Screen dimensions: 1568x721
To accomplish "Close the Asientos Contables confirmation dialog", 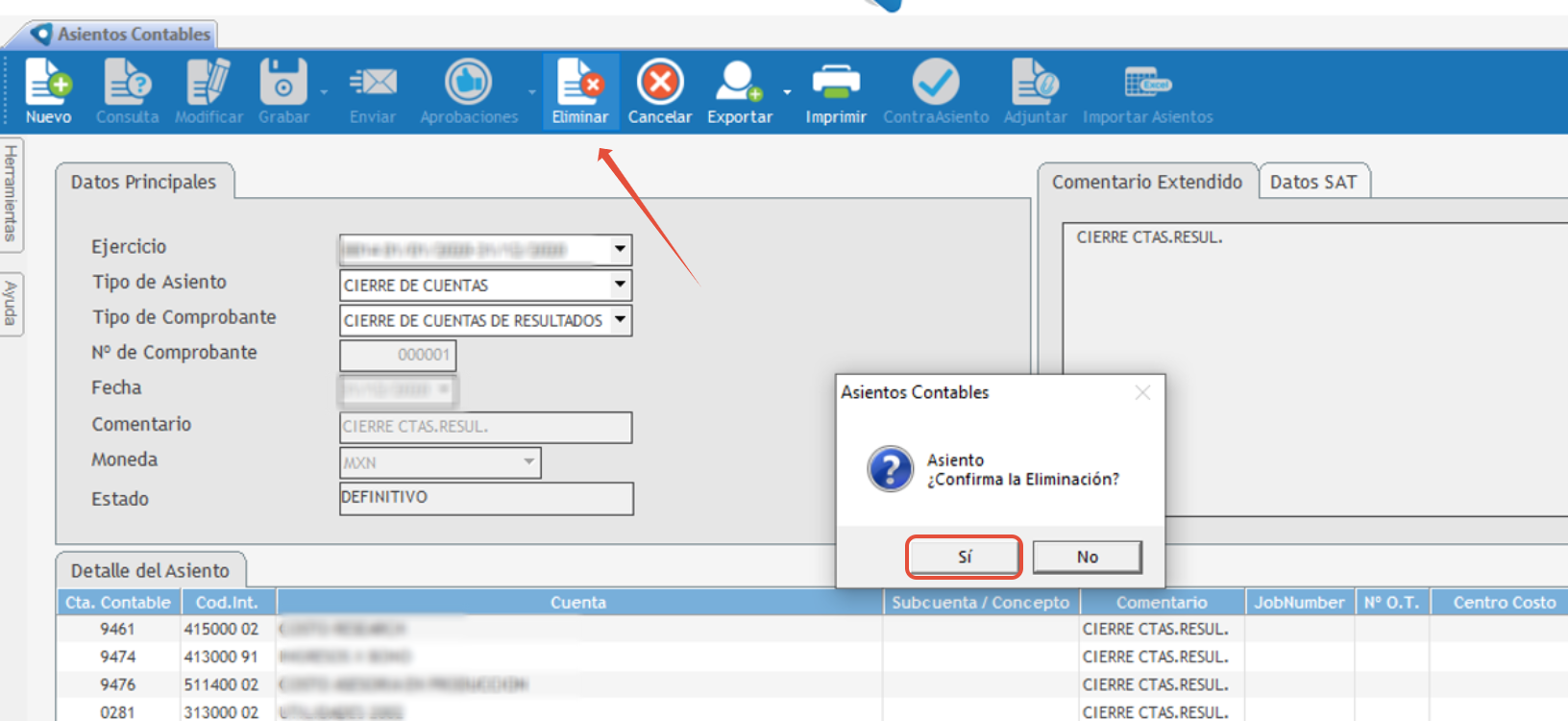I will 1142,392.
